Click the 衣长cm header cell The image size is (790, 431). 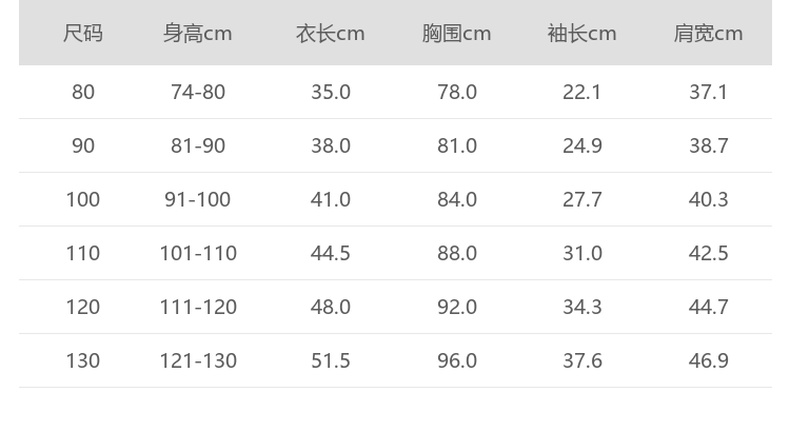click(330, 34)
